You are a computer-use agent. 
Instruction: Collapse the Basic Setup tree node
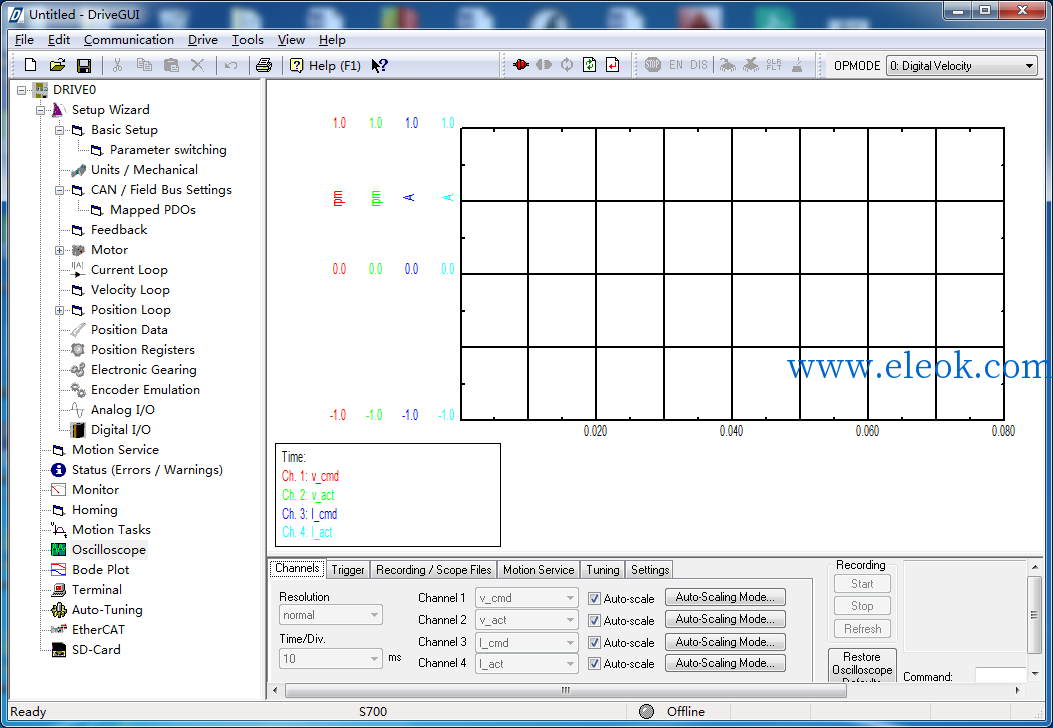[59, 130]
